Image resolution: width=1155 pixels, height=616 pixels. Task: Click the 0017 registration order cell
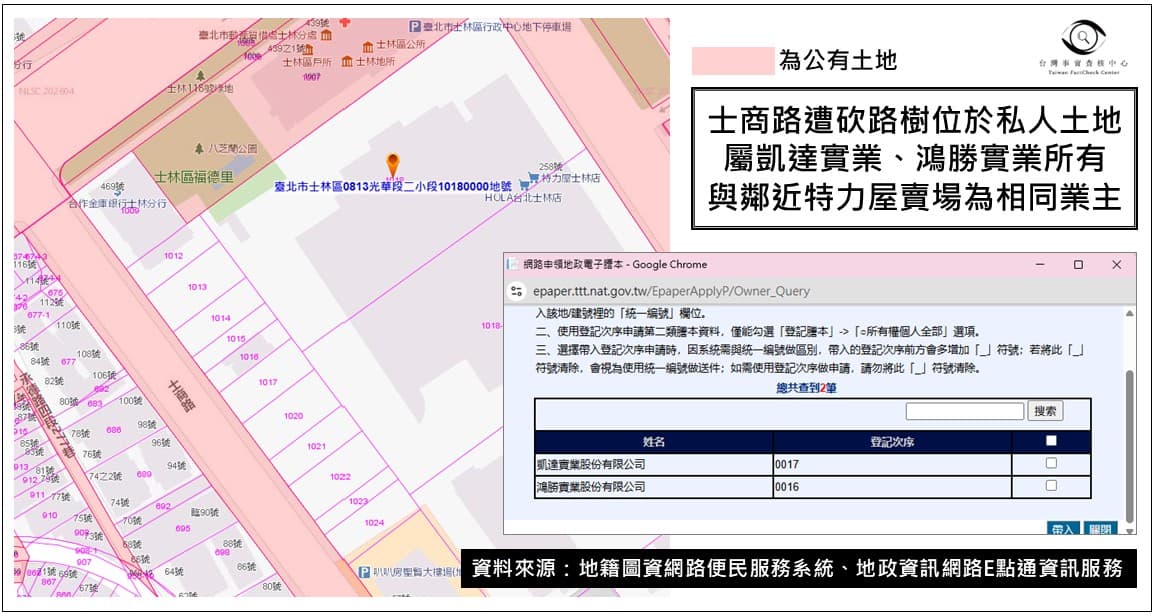click(893, 464)
